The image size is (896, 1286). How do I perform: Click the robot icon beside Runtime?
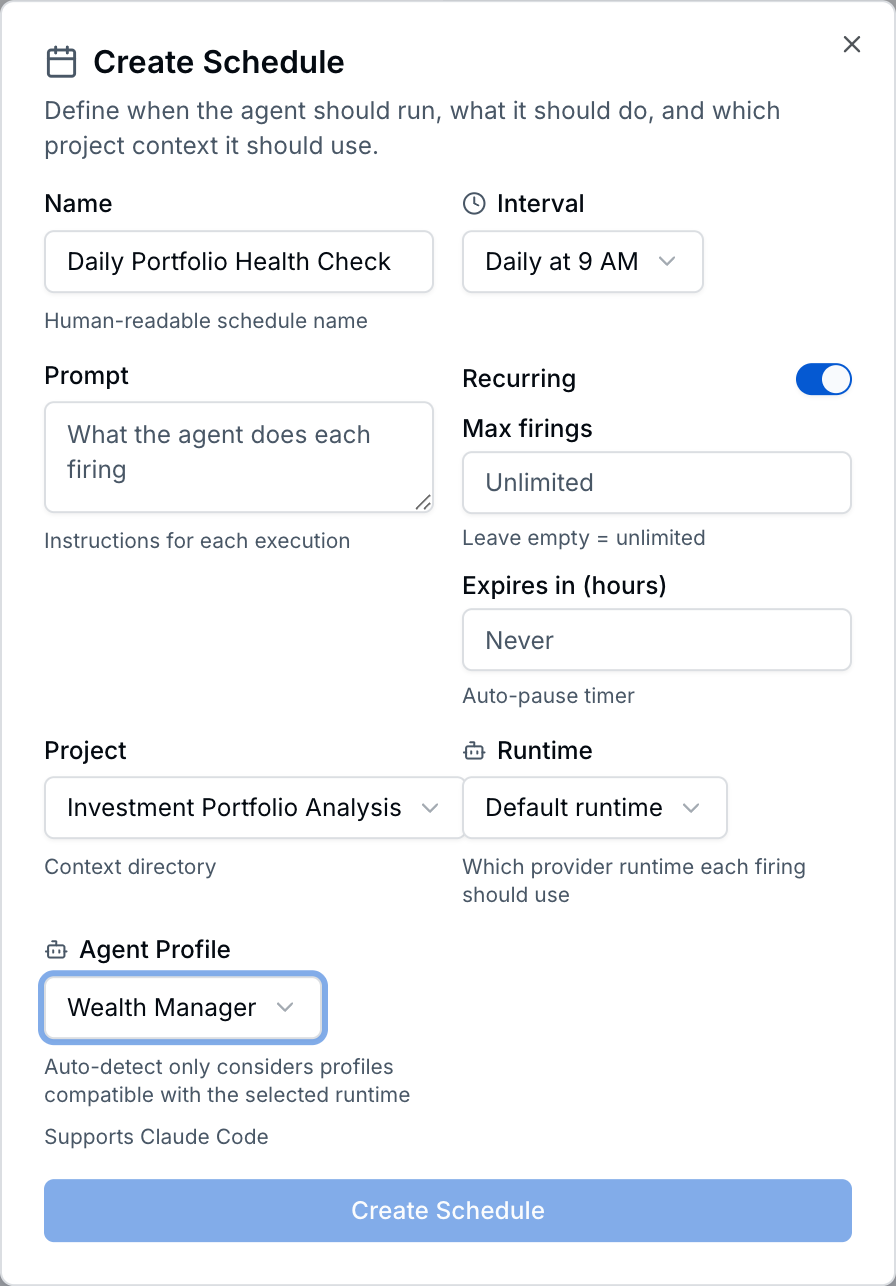click(473, 750)
